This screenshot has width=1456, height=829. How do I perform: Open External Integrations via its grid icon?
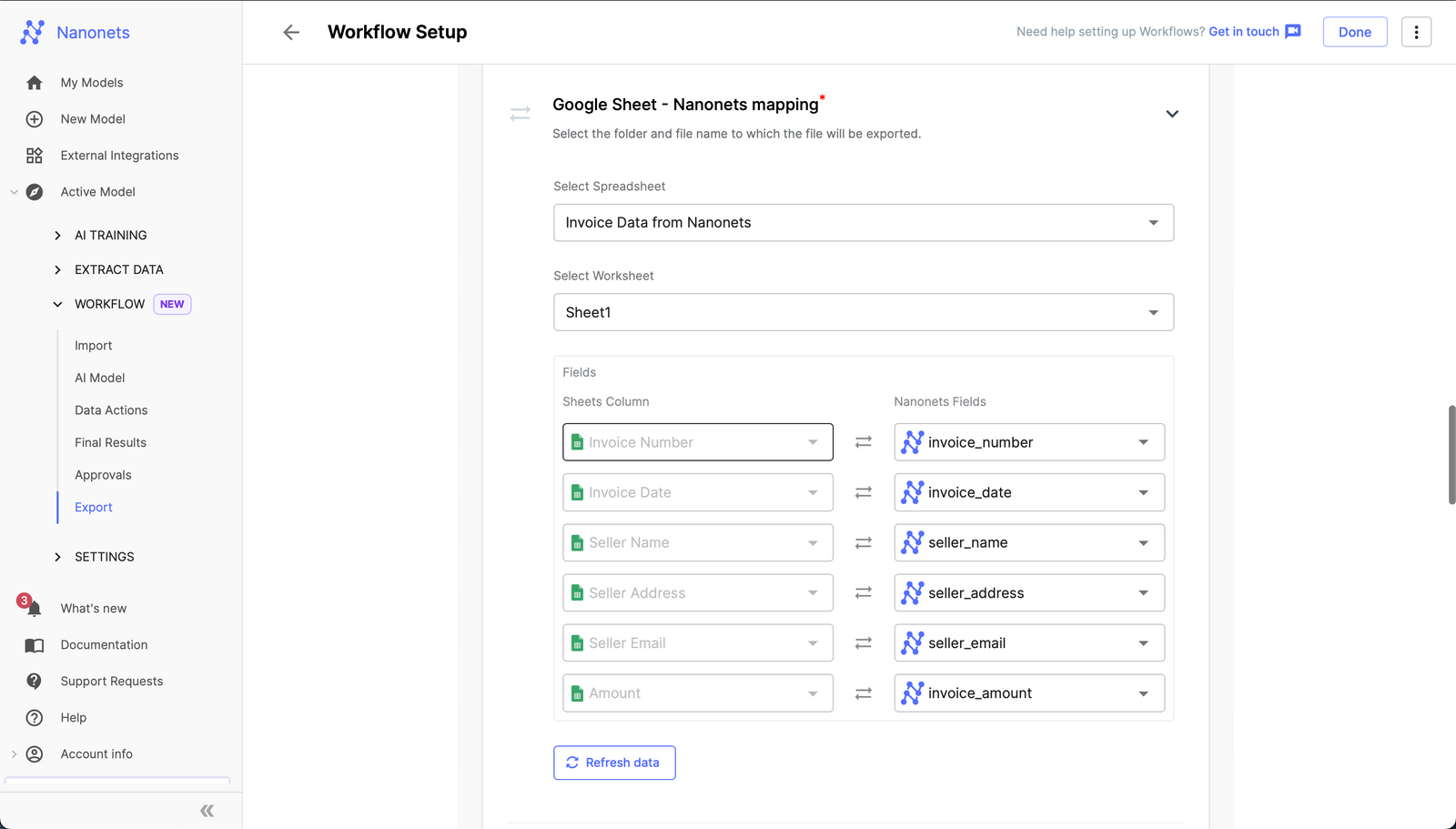34,155
